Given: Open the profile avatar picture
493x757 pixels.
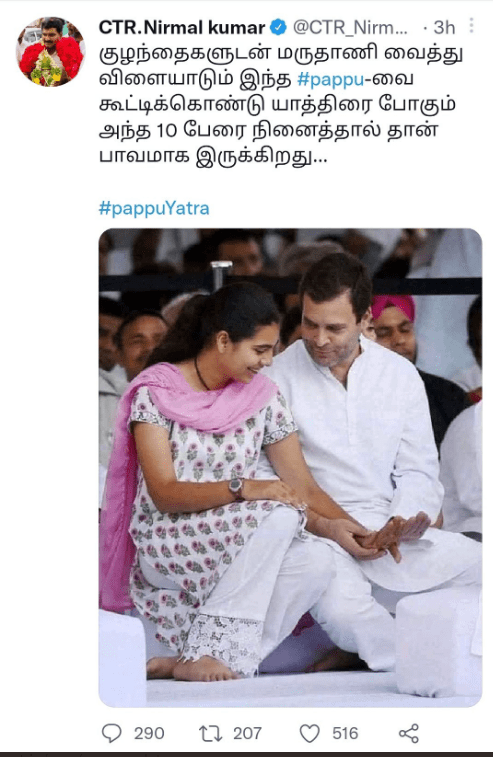Looking at the screenshot, I should pyautogui.click(x=51, y=52).
